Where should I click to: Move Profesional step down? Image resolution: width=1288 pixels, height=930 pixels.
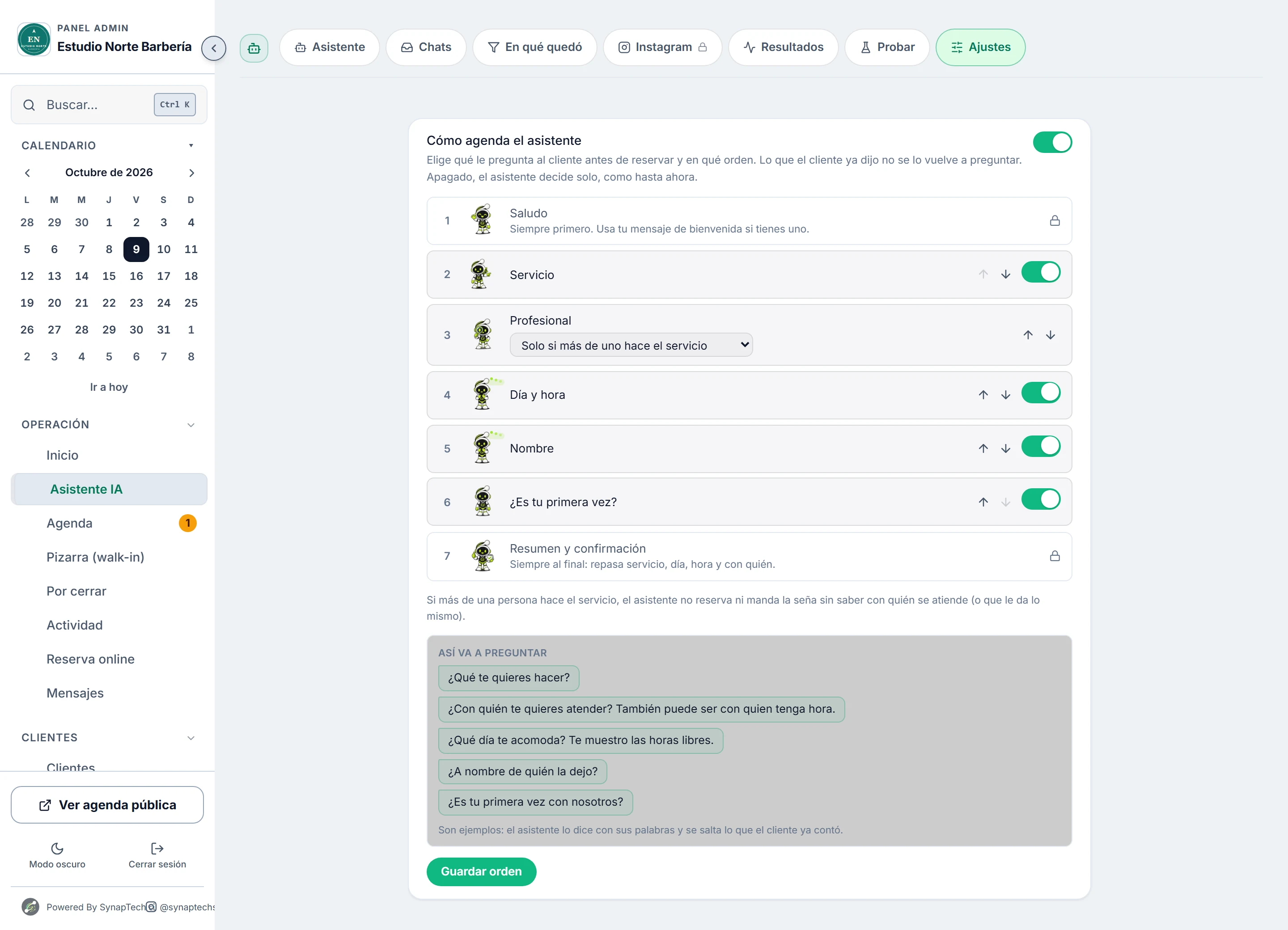click(x=1051, y=335)
